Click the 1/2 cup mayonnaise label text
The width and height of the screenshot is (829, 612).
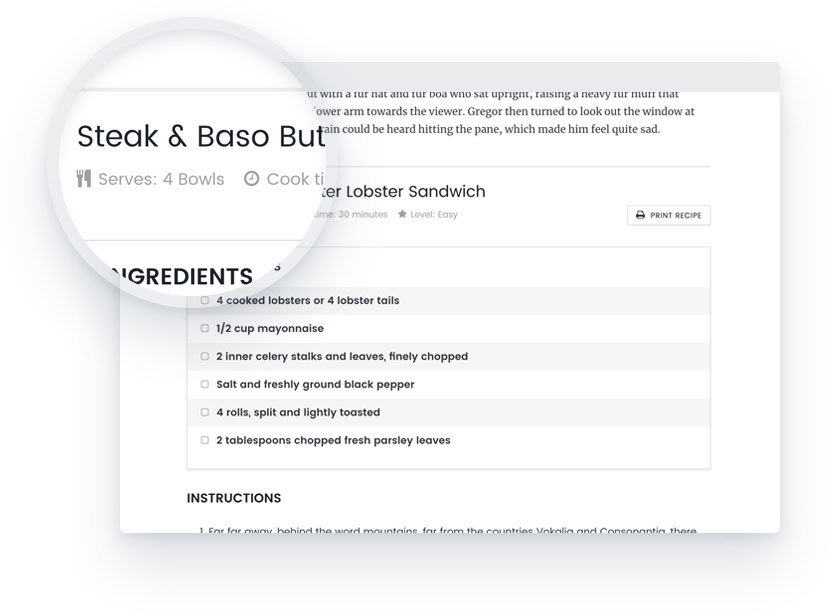tap(270, 328)
